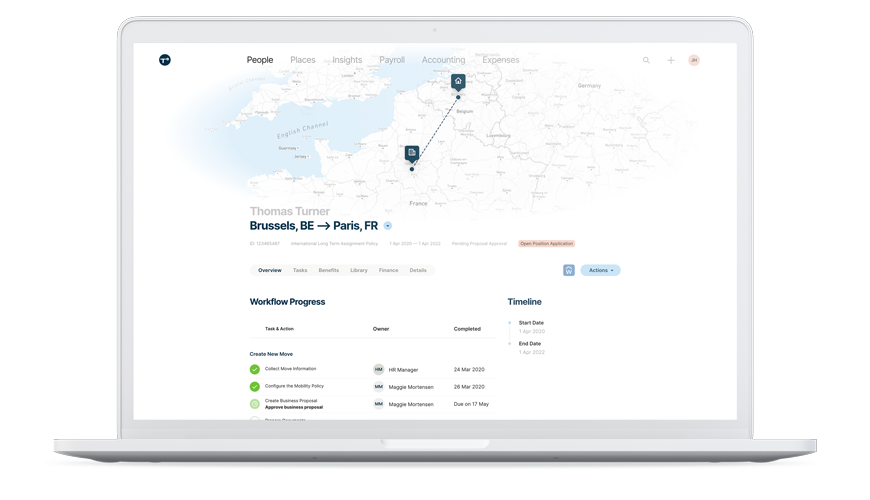Click the Start Date label in Timeline
This screenshot has height=500, width=870.
pos(531,322)
